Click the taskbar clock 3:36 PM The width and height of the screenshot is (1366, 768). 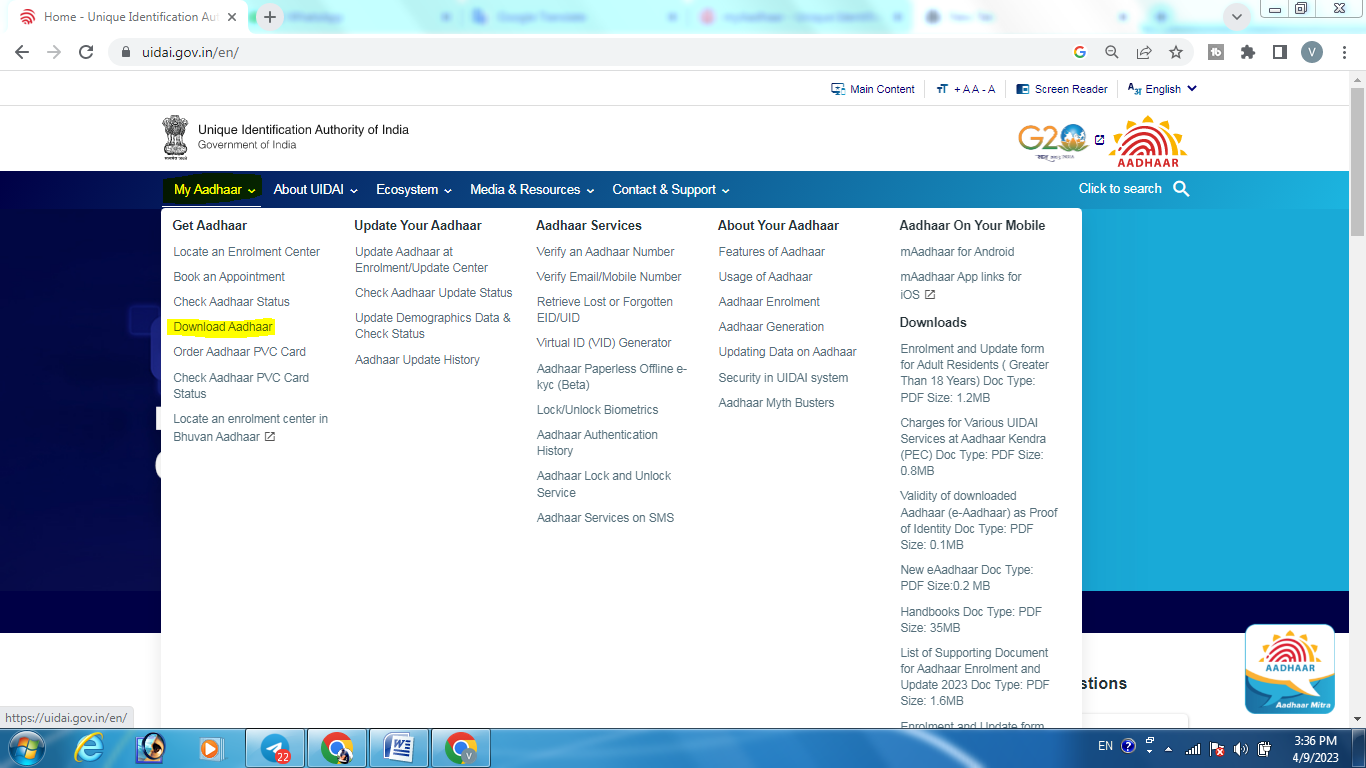coord(1315,741)
